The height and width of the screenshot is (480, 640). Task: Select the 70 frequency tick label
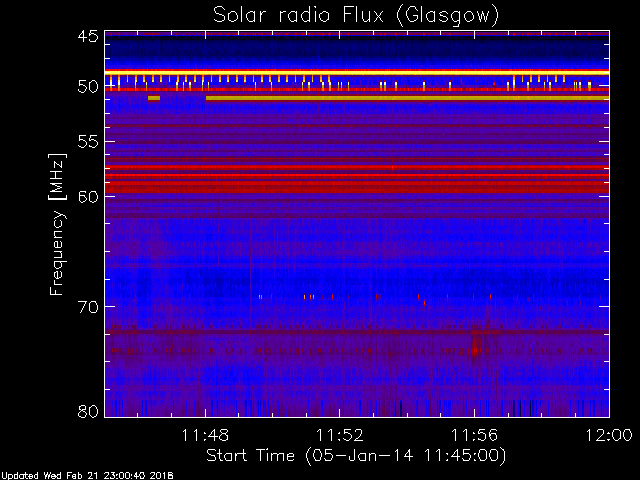88,307
